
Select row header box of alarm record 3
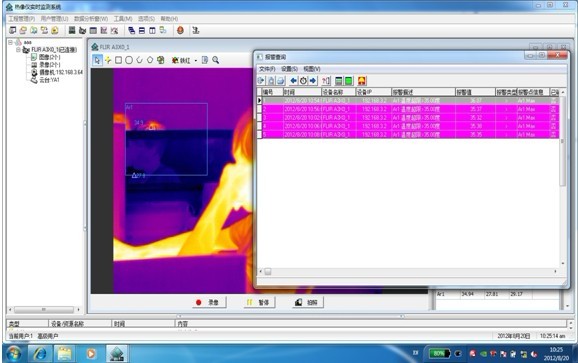pos(260,118)
